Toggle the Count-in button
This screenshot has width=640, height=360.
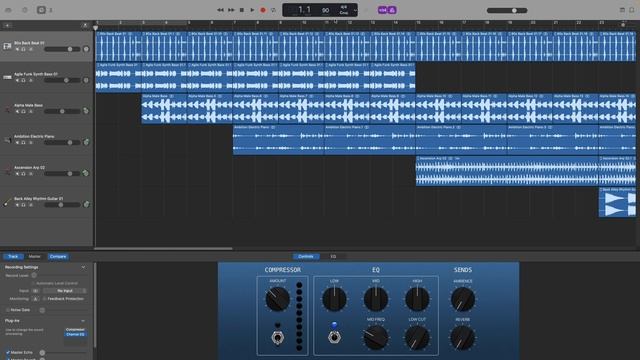382,10
